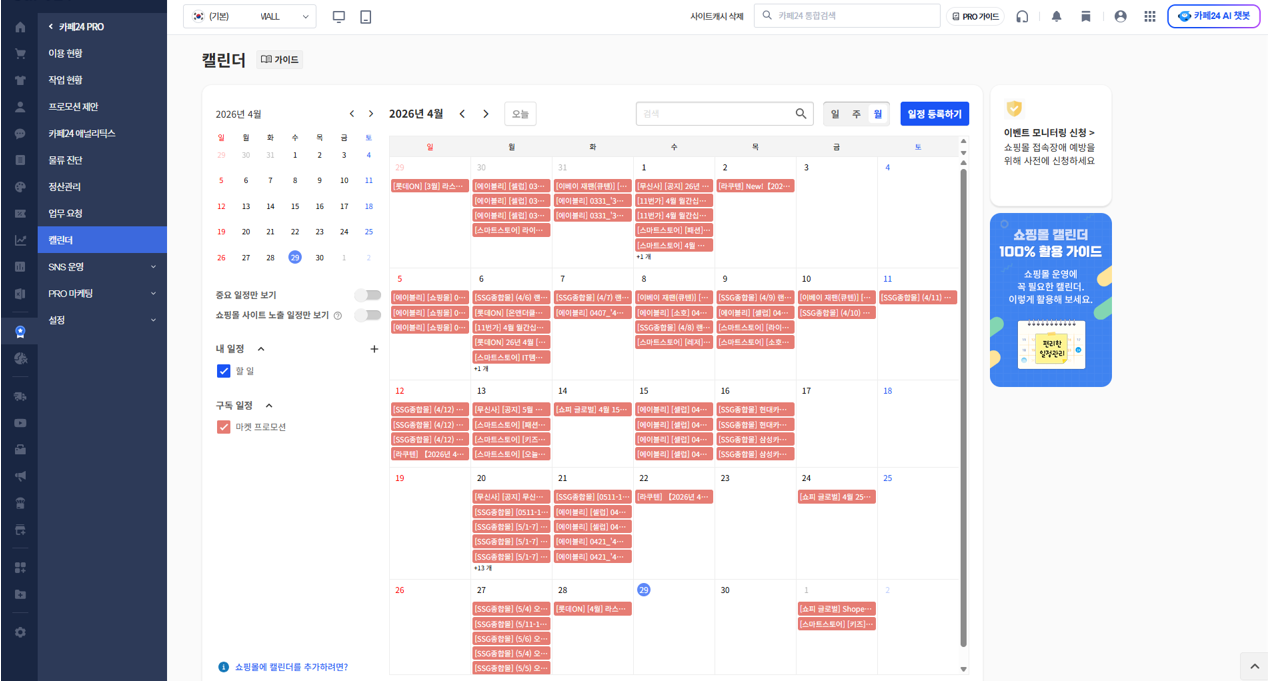
Task: Open PRO 가이드 button
Action: (975, 16)
